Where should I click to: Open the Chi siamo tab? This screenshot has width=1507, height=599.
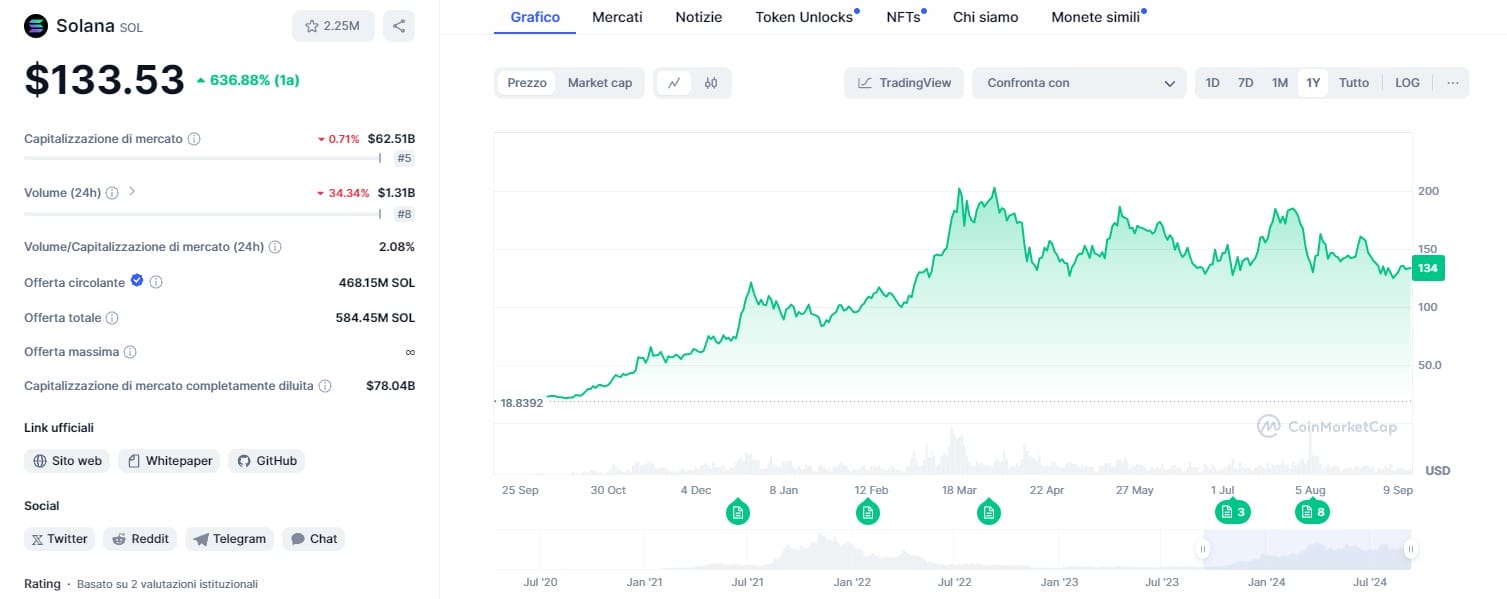click(x=986, y=17)
